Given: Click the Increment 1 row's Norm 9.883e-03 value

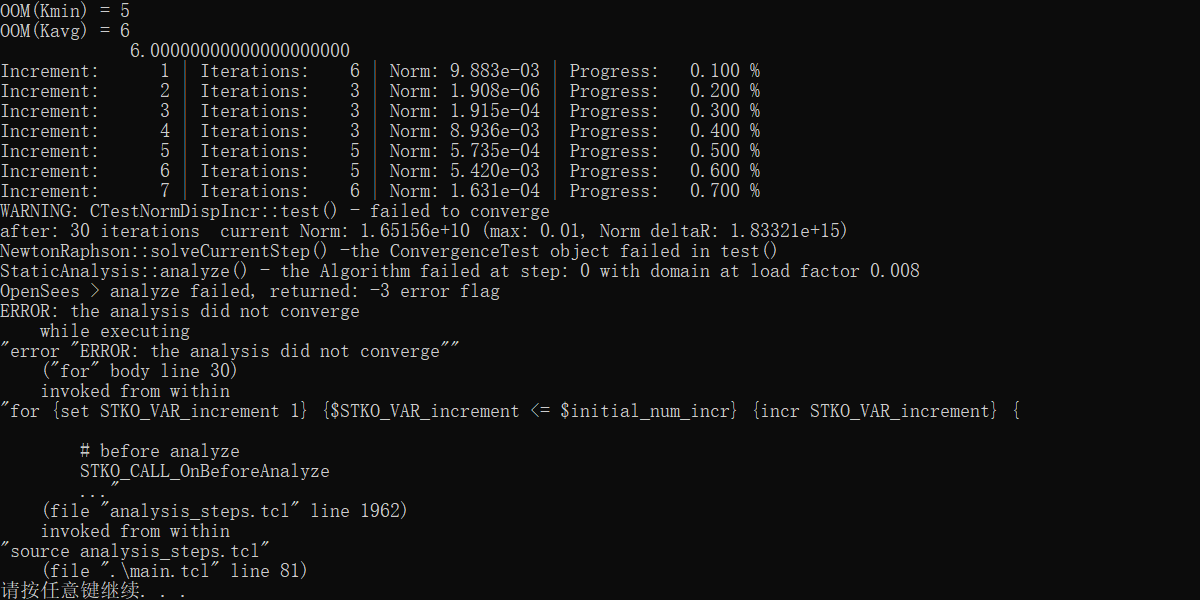Looking at the screenshot, I should tap(465, 71).
